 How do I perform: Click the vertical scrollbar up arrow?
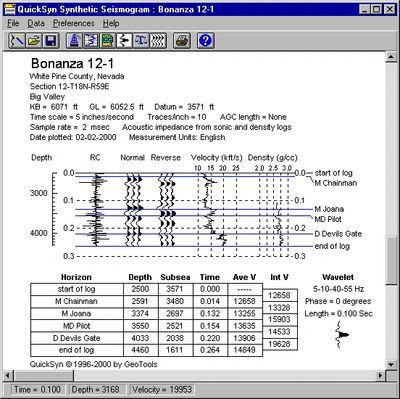pos(391,58)
